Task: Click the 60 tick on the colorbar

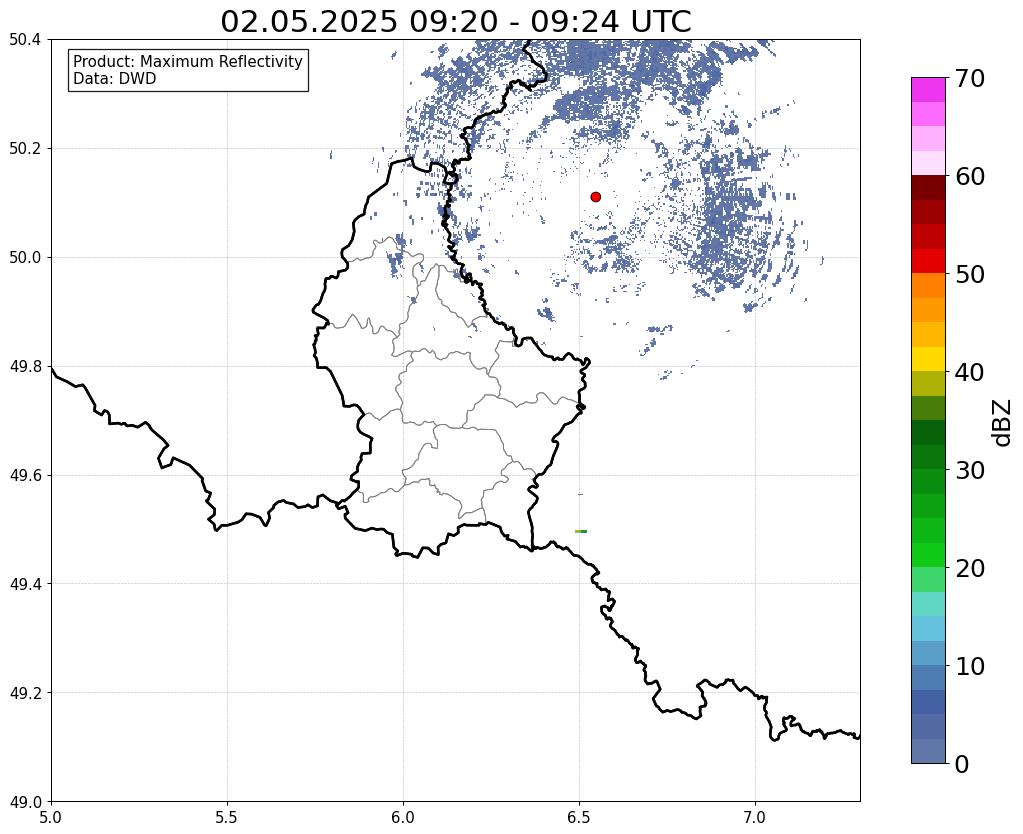Action: pos(970,176)
